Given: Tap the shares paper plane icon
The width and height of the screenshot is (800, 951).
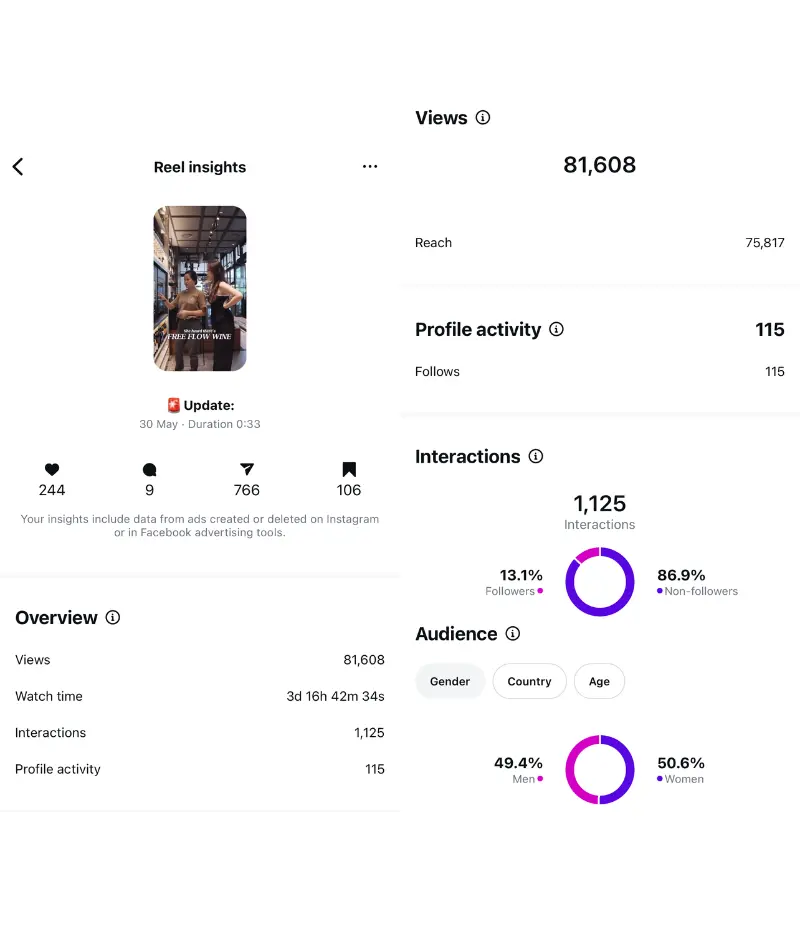Looking at the screenshot, I should click(247, 469).
